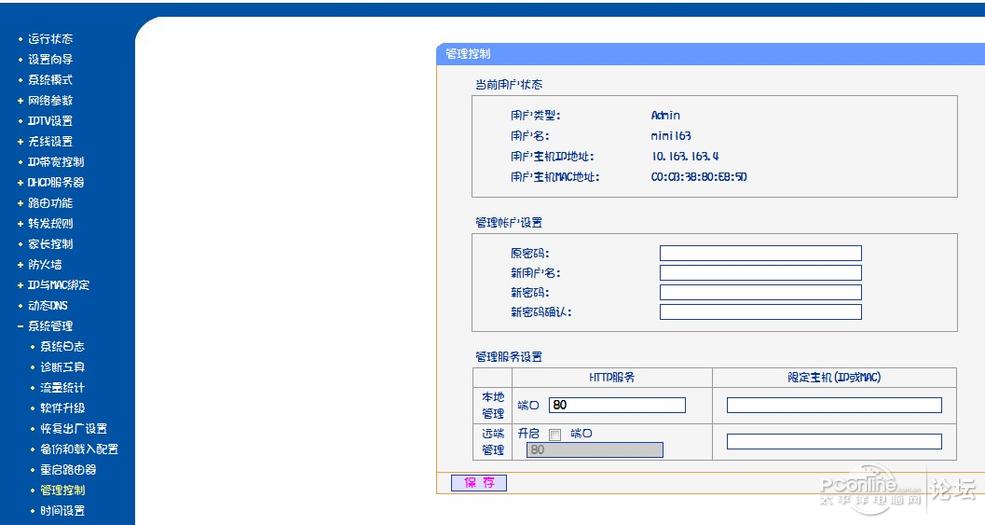Viewport: 985px width, 525px height.
Task: Click the 本地管理 限定主机 input field
Action: (834, 405)
